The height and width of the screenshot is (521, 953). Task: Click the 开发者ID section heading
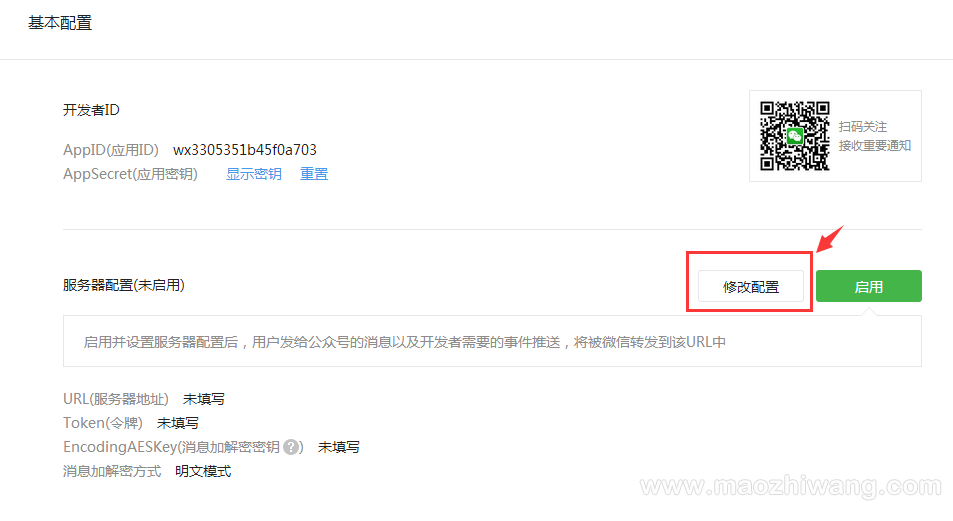click(91, 110)
